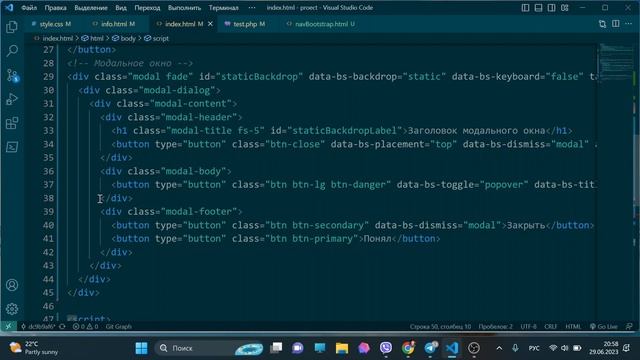The height and width of the screenshot is (360, 640).
Task: Toggle secondary sidebar layout icon
Action: click(x=551, y=8)
